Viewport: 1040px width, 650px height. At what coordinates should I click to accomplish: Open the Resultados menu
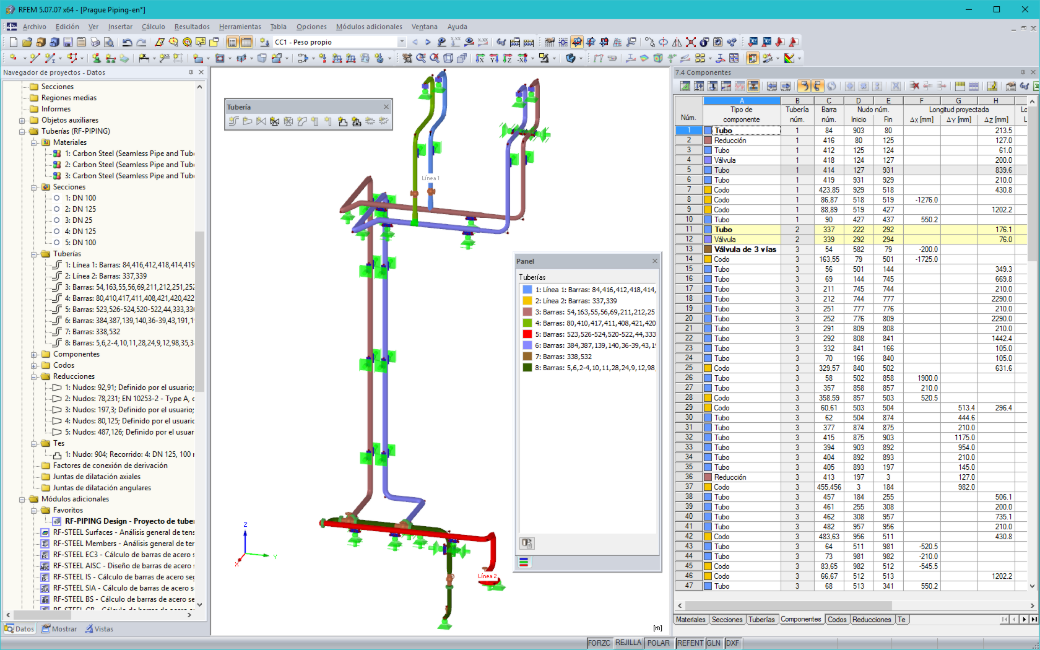coord(192,27)
